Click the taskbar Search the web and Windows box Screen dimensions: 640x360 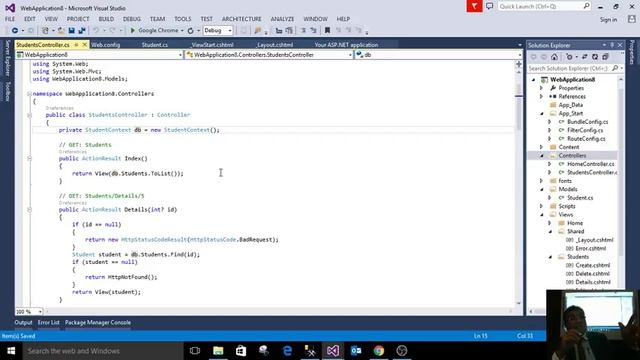pos(103,351)
